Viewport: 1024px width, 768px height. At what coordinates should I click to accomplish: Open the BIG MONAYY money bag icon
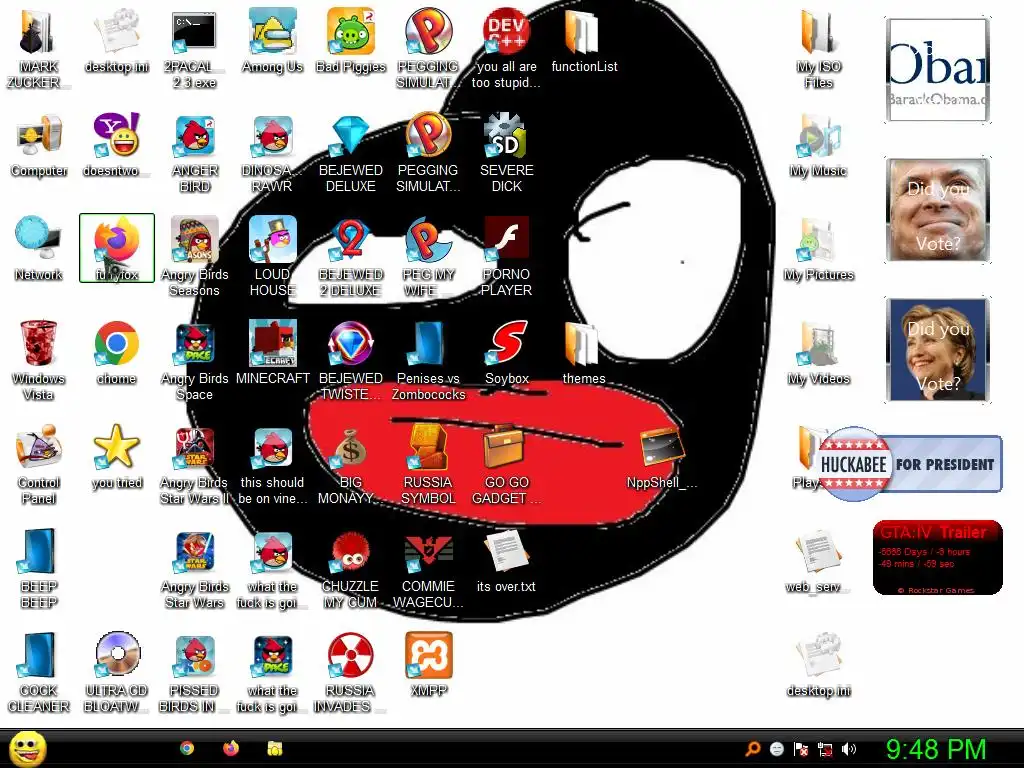(351, 464)
